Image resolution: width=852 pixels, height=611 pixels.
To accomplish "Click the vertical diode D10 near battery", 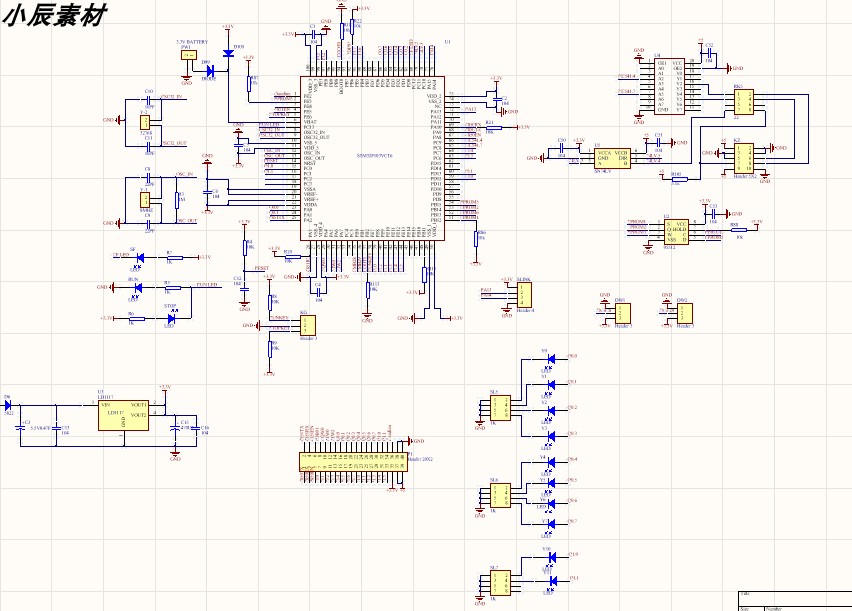I will point(228,53).
